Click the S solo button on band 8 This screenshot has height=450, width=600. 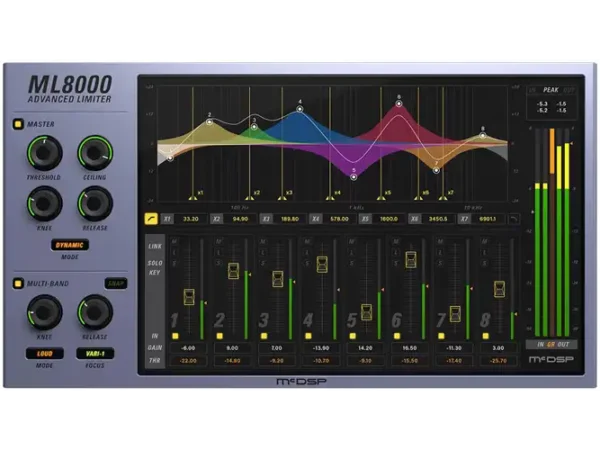point(484,263)
